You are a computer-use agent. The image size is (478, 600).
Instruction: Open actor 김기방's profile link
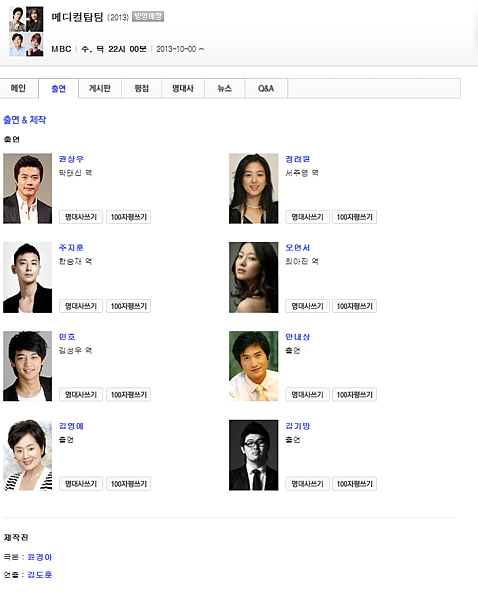pos(297,426)
